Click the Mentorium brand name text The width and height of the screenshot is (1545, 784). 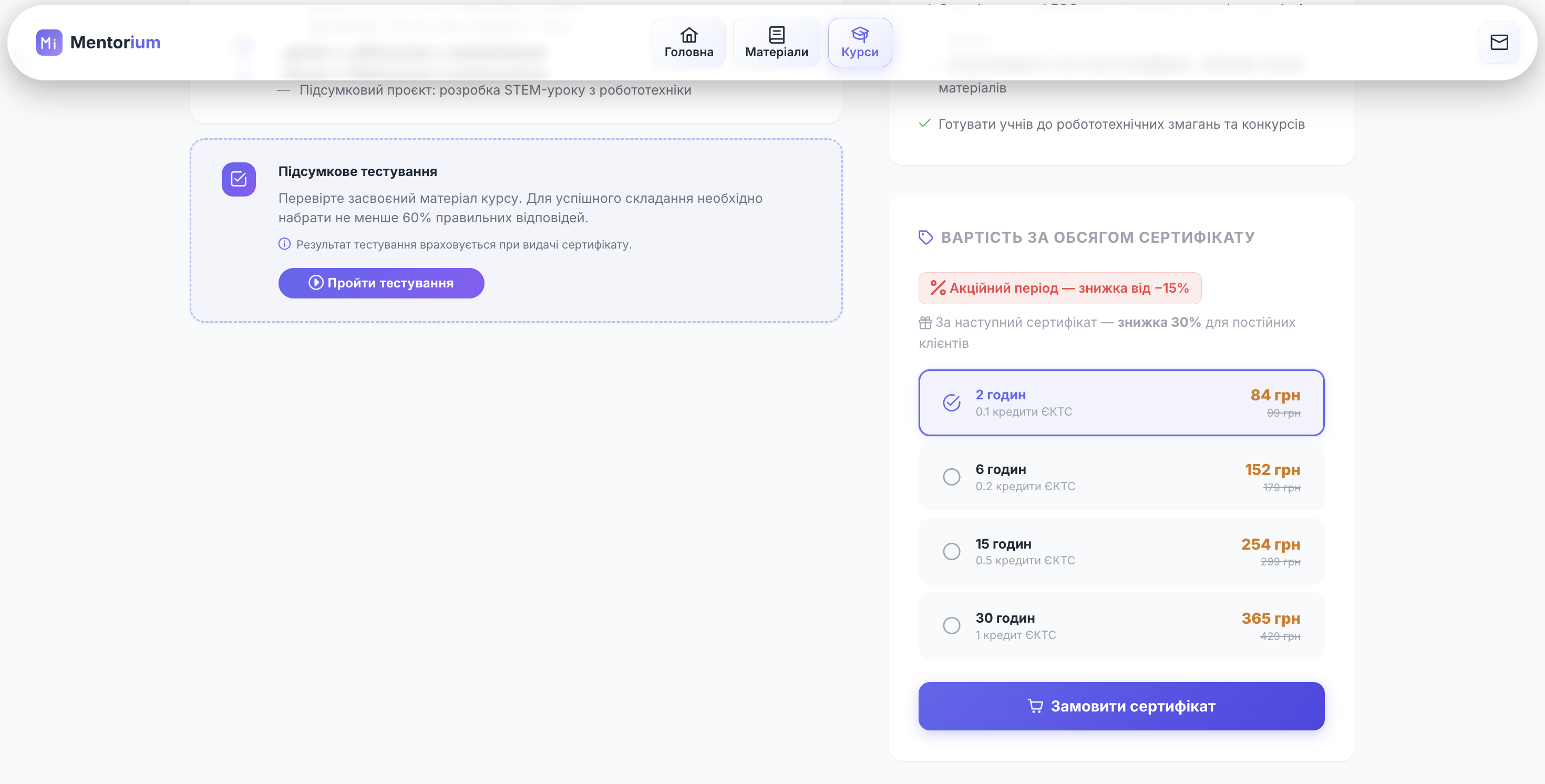click(115, 43)
